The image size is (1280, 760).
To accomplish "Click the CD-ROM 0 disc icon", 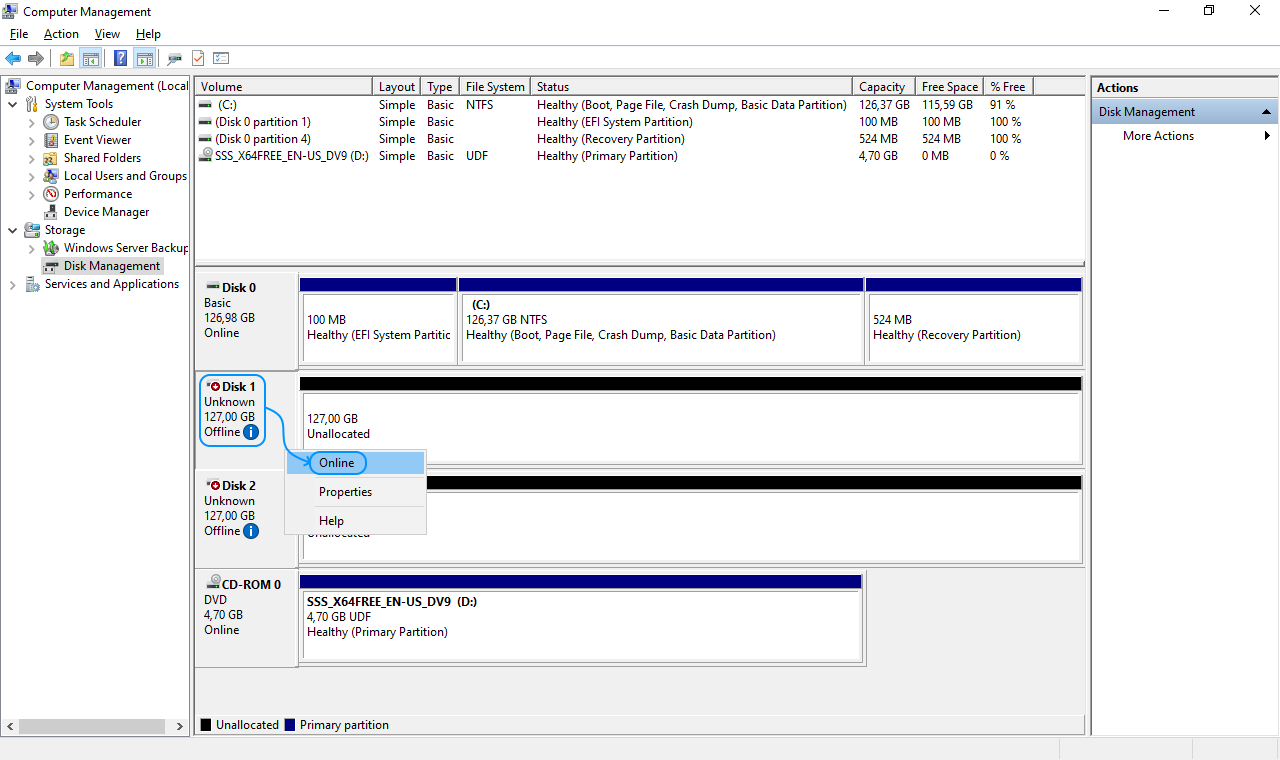I will click(x=213, y=584).
